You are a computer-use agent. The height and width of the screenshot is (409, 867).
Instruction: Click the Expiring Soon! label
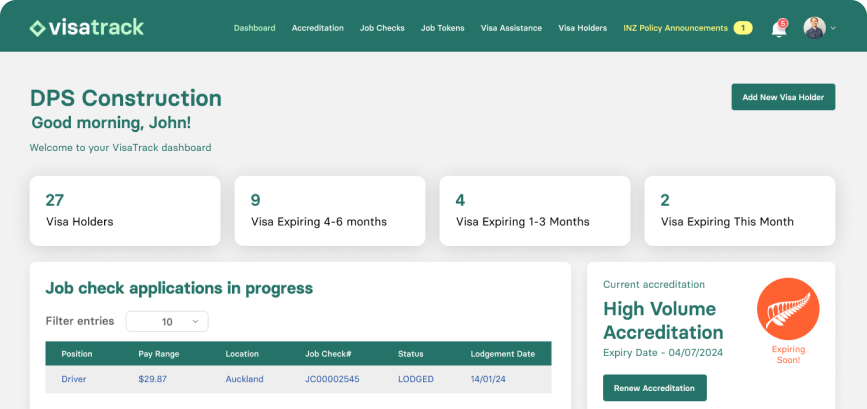click(x=788, y=354)
